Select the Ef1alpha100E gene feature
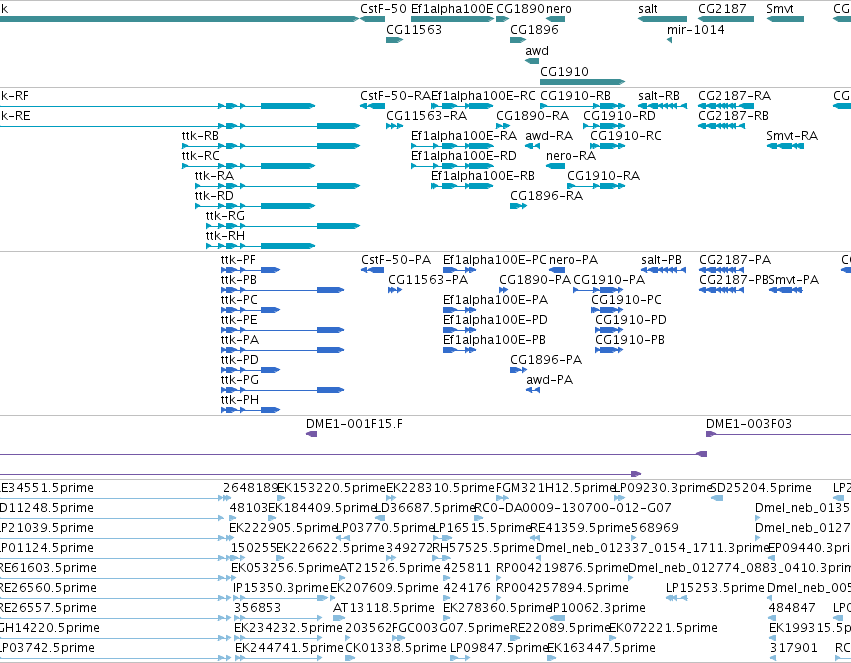 (x=452, y=19)
